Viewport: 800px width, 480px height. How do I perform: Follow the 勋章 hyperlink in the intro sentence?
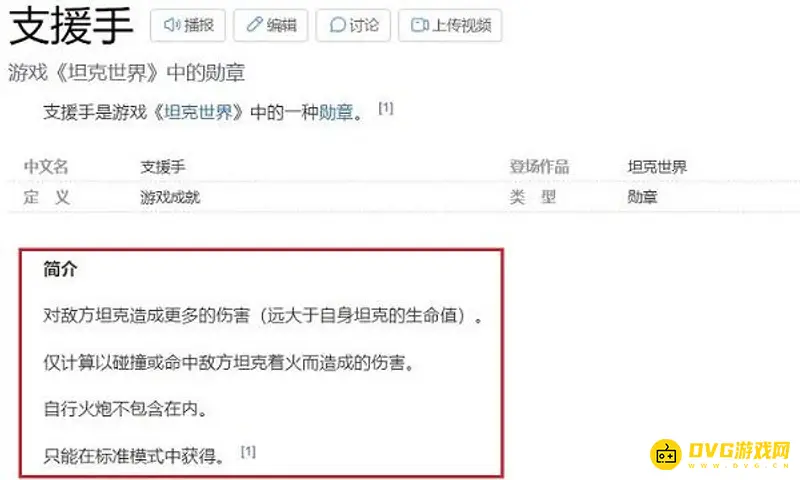click(x=336, y=112)
